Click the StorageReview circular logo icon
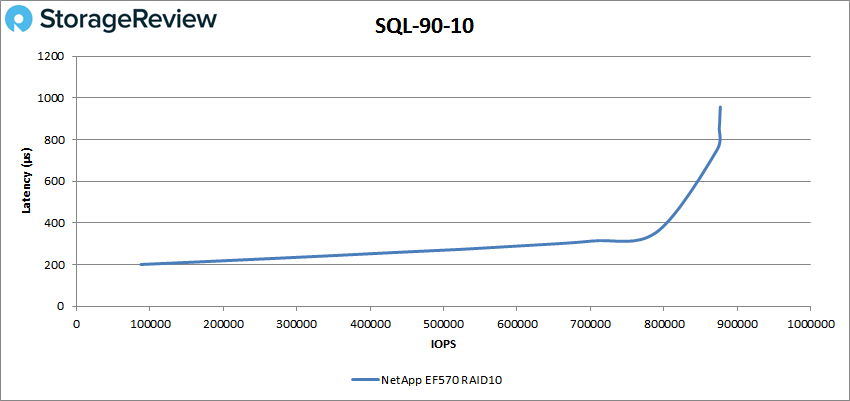The width and height of the screenshot is (850, 401). coord(26,20)
